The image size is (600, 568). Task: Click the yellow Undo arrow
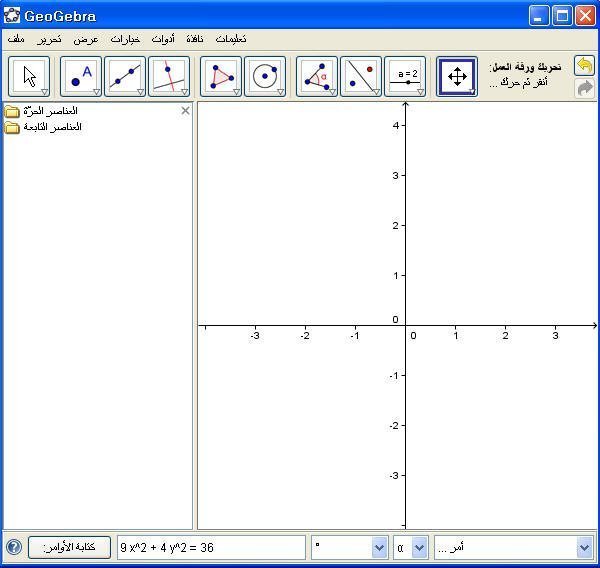pos(584,65)
